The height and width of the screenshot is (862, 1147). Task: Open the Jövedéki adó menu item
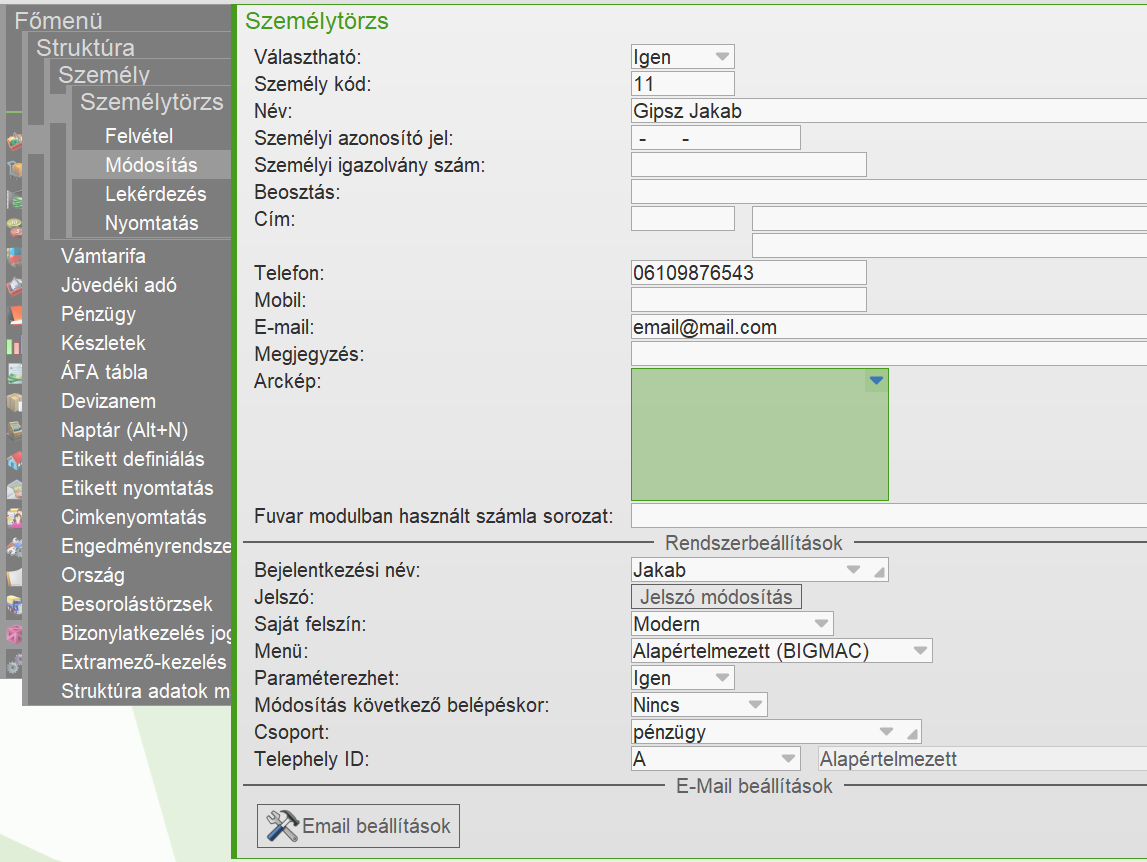(x=119, y=285)
